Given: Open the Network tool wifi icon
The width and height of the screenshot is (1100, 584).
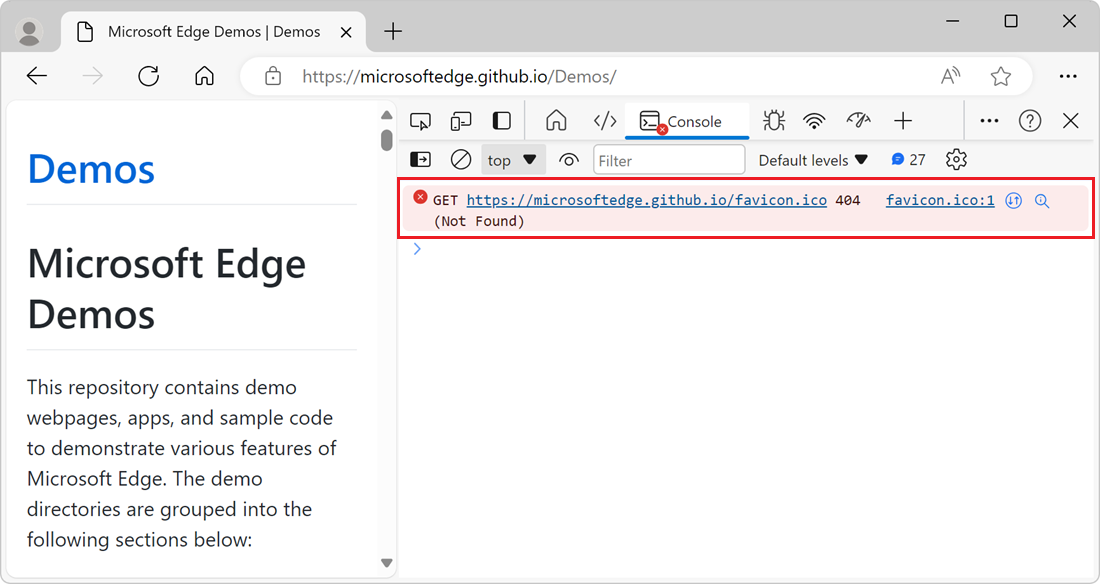Looking at the screenshot, I should pyautogui.click(x=815, y=121).
